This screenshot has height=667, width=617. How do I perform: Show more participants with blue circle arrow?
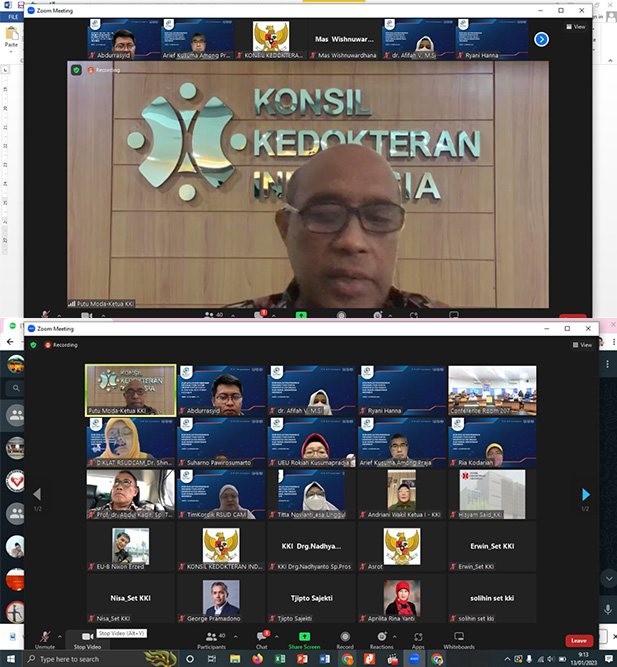[541, 40]
